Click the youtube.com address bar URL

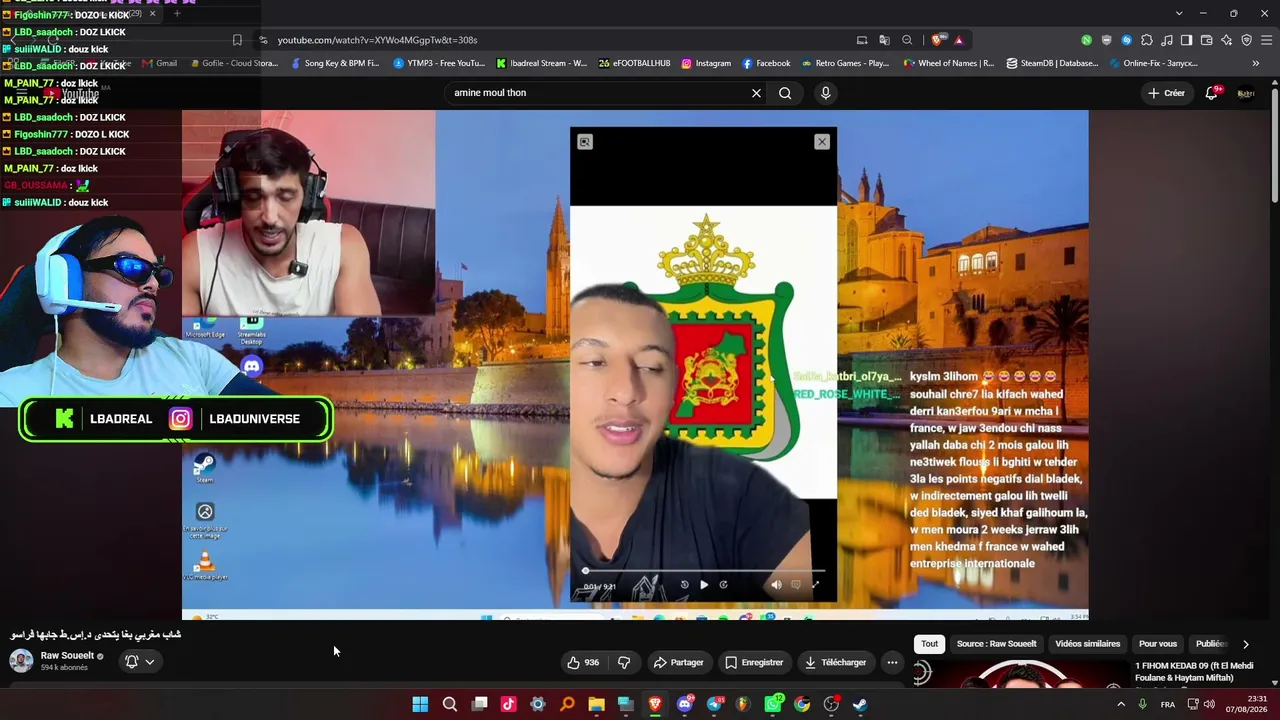(377, 40)
